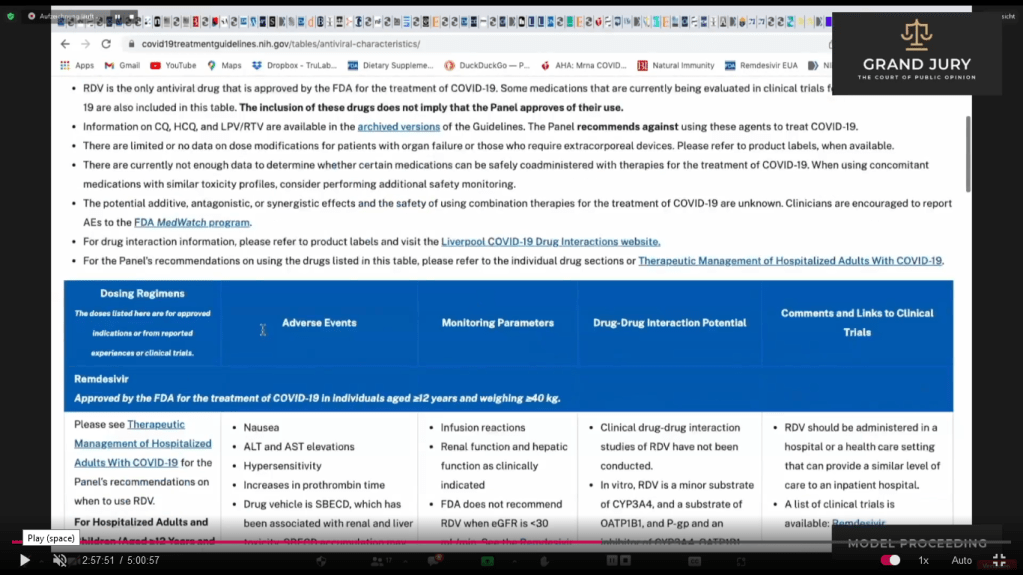Viewport: 1023px width, 575px height.
Task: Click the browser forward arrow
Action: coord(86,44)
